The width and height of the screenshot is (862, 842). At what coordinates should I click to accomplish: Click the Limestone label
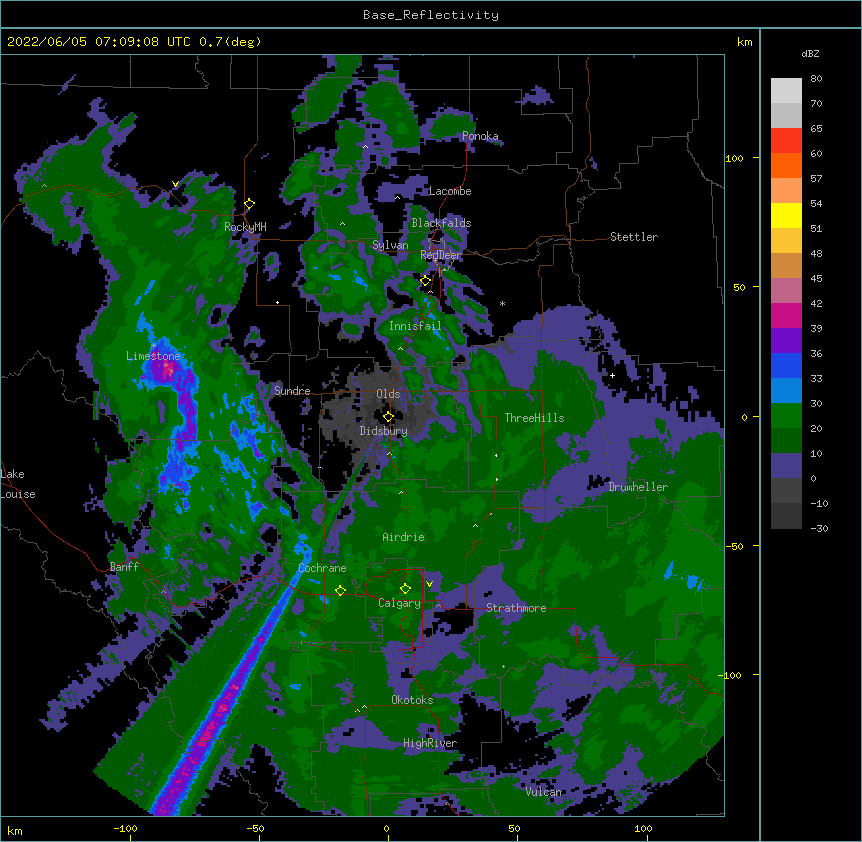pos(153,356)
